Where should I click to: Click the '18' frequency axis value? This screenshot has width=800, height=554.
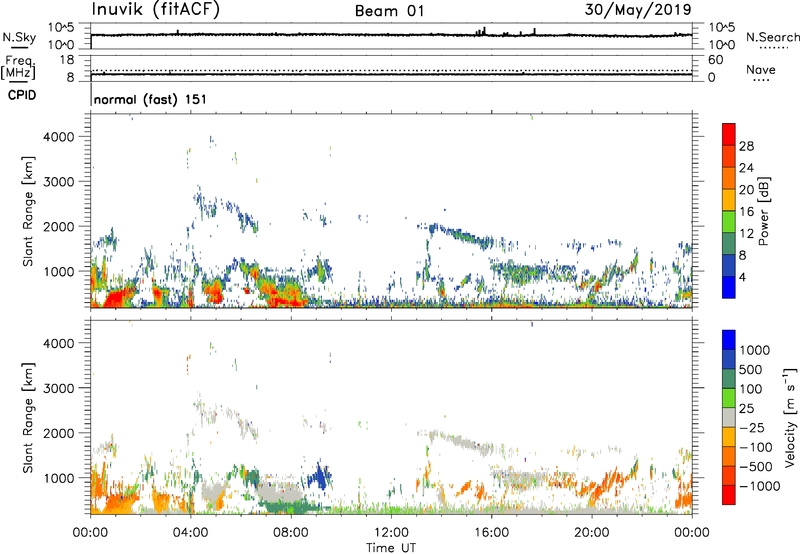67,60
